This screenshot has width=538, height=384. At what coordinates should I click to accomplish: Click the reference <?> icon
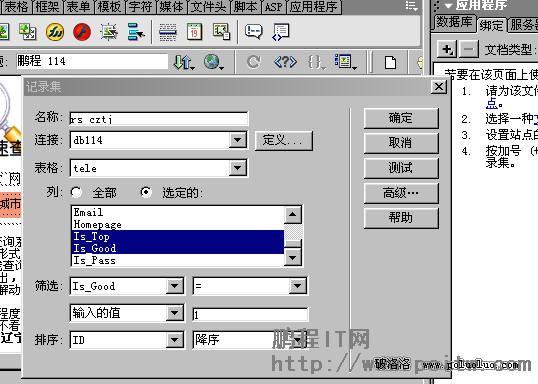tap(285, 62)
